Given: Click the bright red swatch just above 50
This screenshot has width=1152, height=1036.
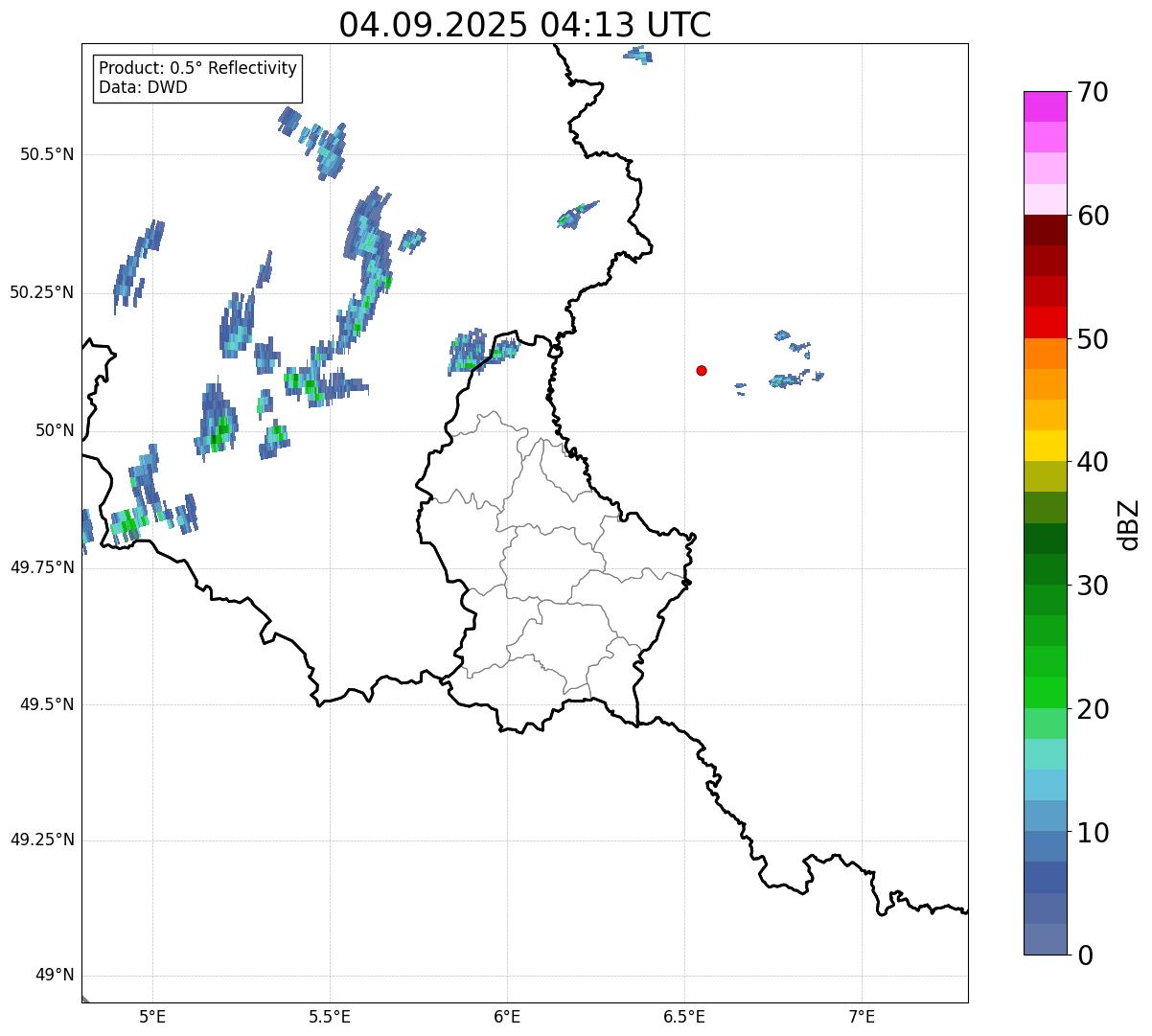Looking at the screenshot, I should tap(1051, 322).
